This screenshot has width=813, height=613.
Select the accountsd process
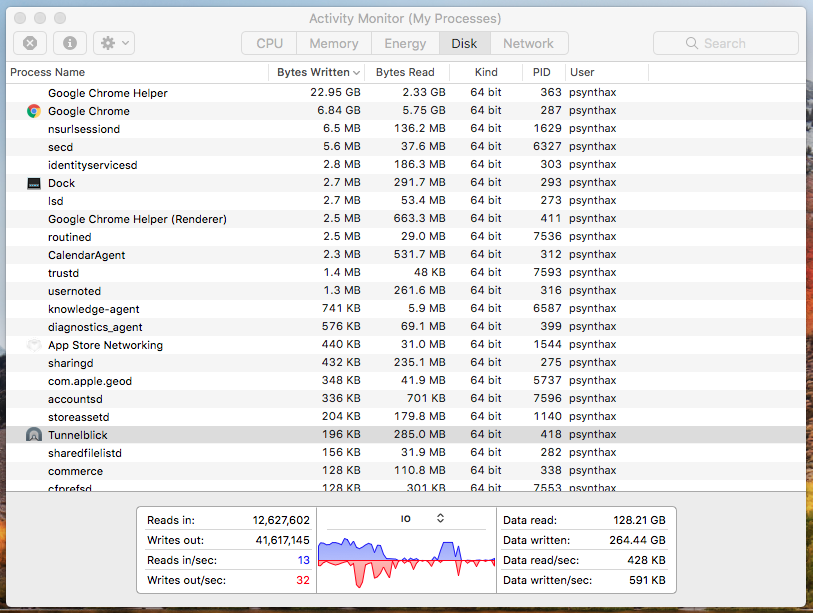coord(406,399)
